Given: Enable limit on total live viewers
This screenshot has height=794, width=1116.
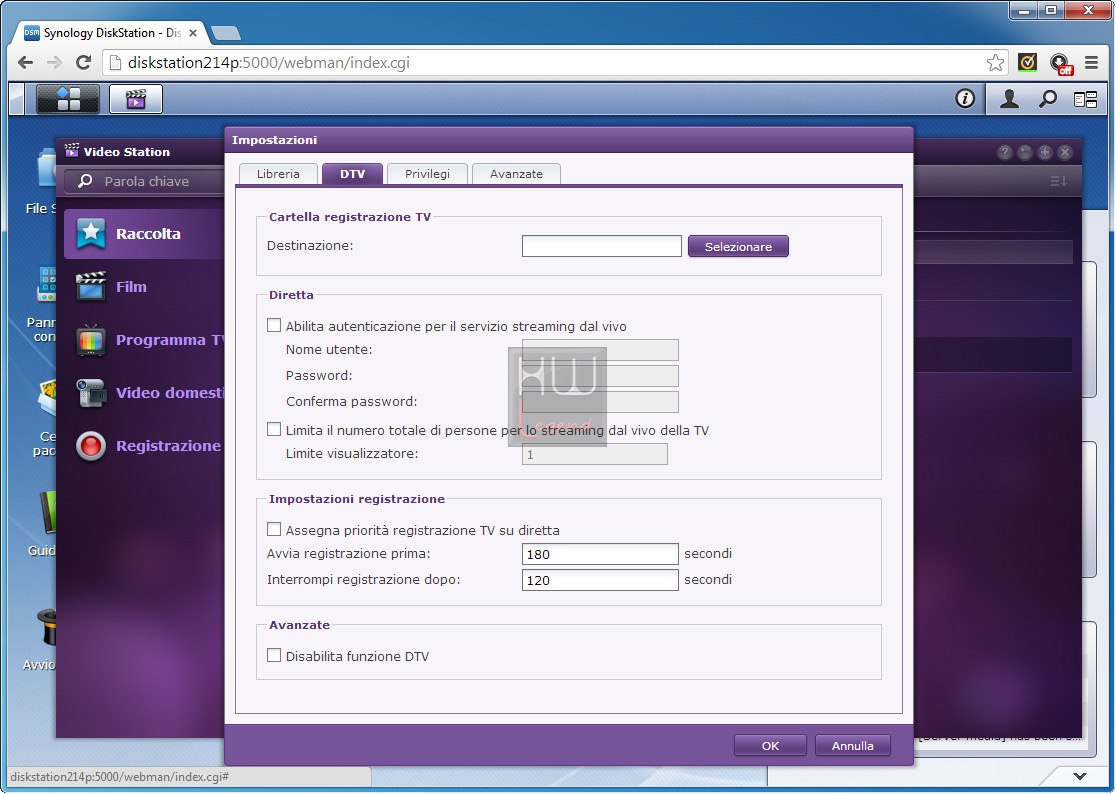Looking at the screenshot, I should coord(274,430).
